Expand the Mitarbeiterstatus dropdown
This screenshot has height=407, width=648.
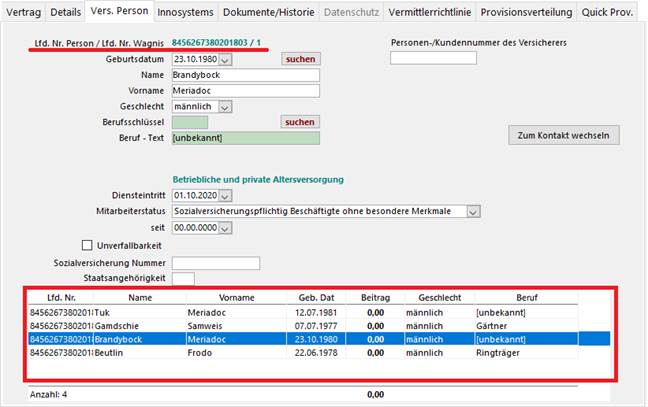tap(474, 212)
